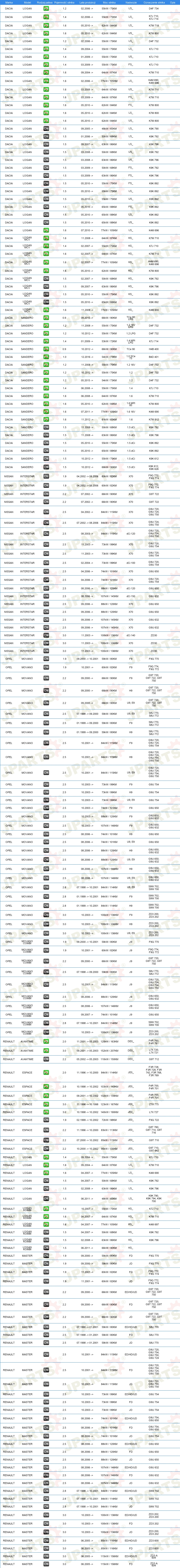The image size is (180, 1568).
Task: Click diesel ON icon in Avantime G9T 712 row
Action: [x=46, y=1059]
